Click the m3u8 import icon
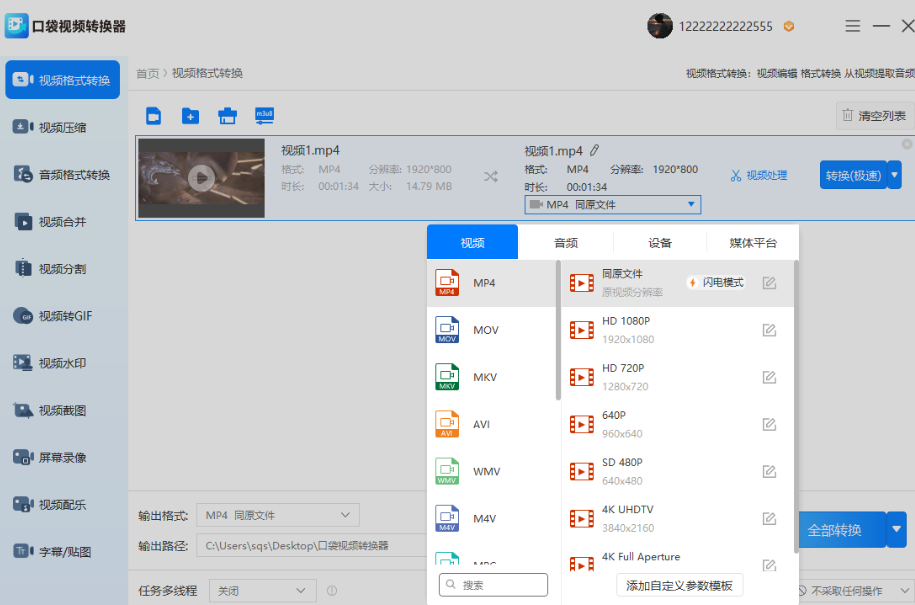The image size is (915, 605). (264, 116)
